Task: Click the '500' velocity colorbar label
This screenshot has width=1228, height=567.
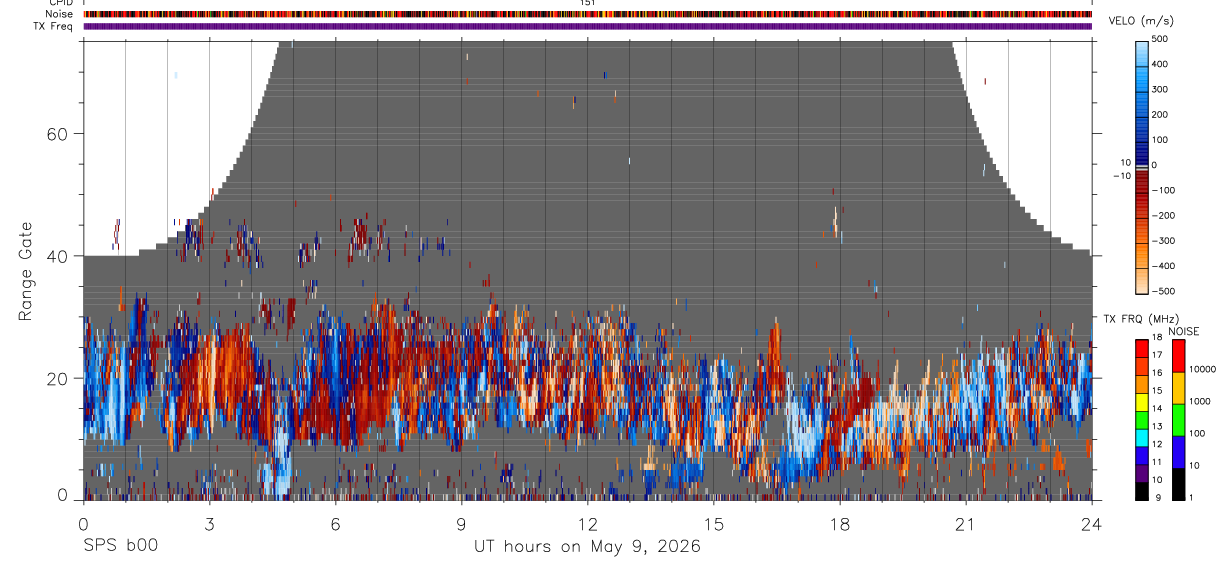Action: [x=1160, y=39]
